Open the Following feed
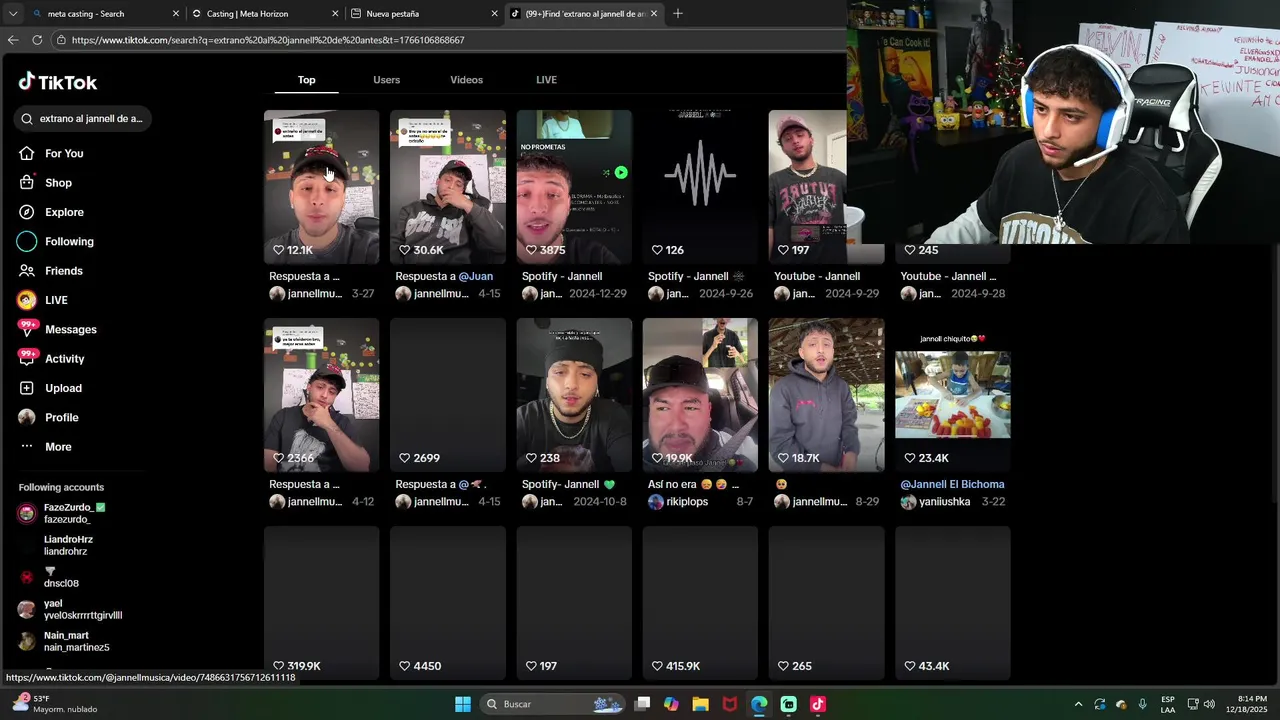1280x720 pixels. (x=69, y=241)
